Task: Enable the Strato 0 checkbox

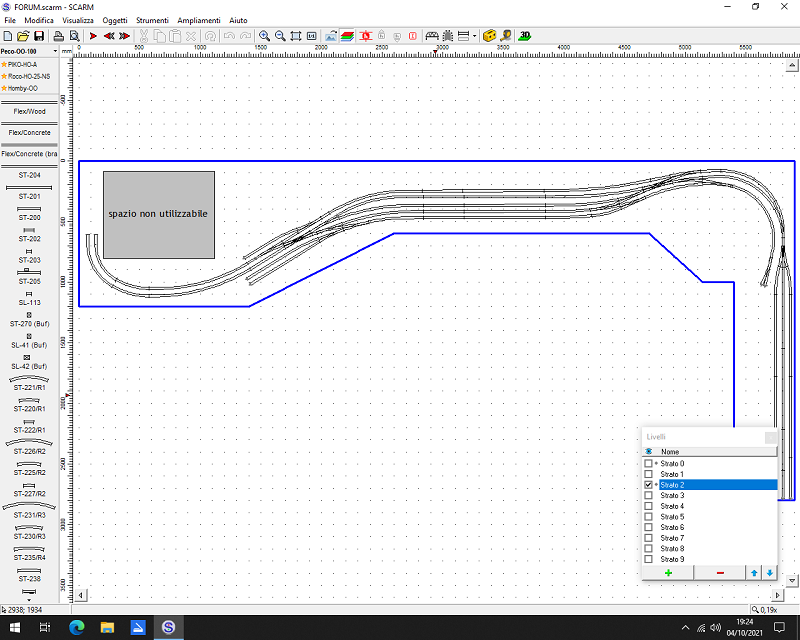Action: click(648, 464)
